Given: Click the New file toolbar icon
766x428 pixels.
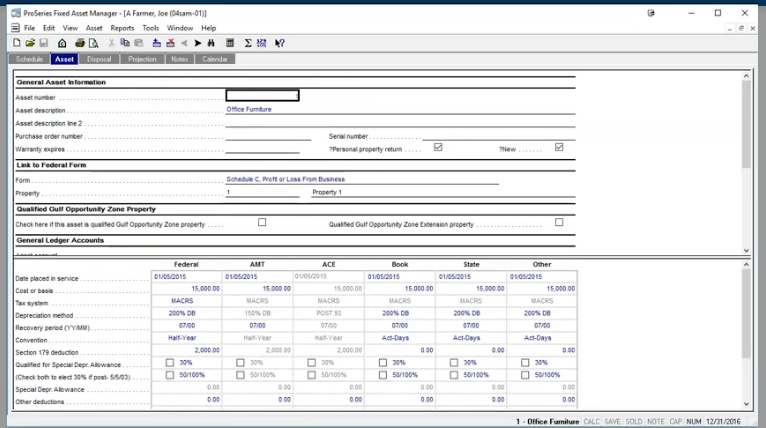Looking at the screenshot, I should tap(17, 43).
